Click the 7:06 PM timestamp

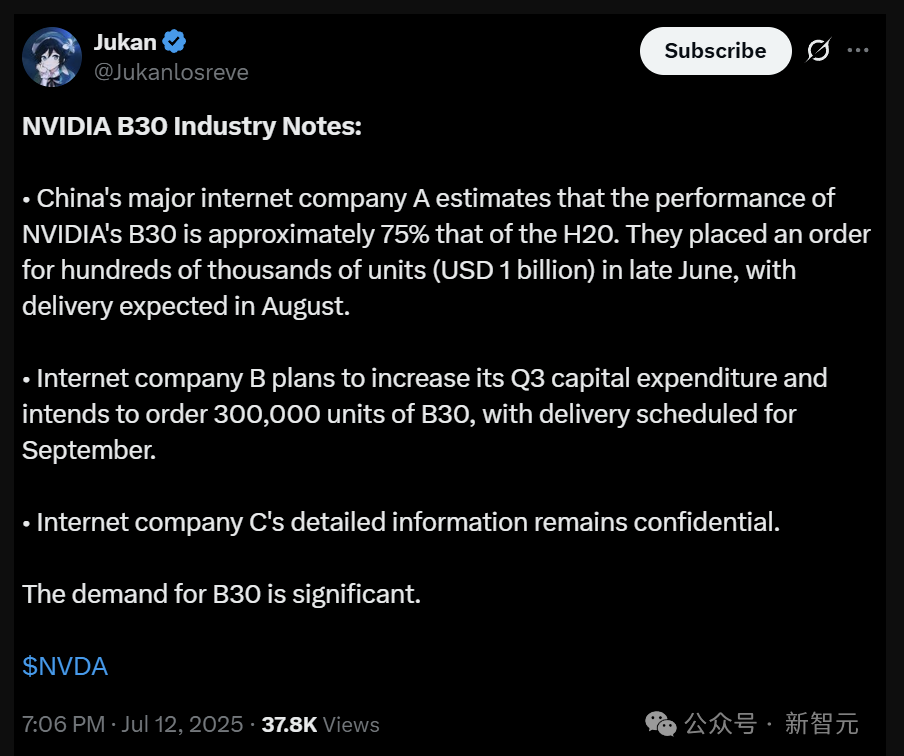61,724
